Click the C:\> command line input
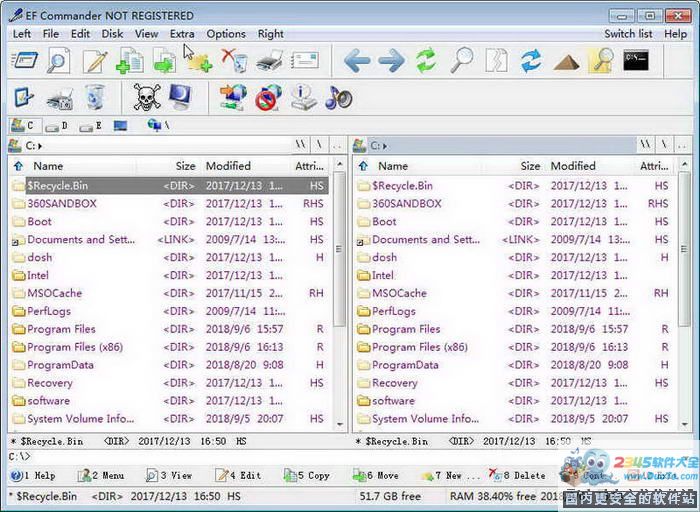The height and width of the screenshot is (512, 700). point(286,457)
